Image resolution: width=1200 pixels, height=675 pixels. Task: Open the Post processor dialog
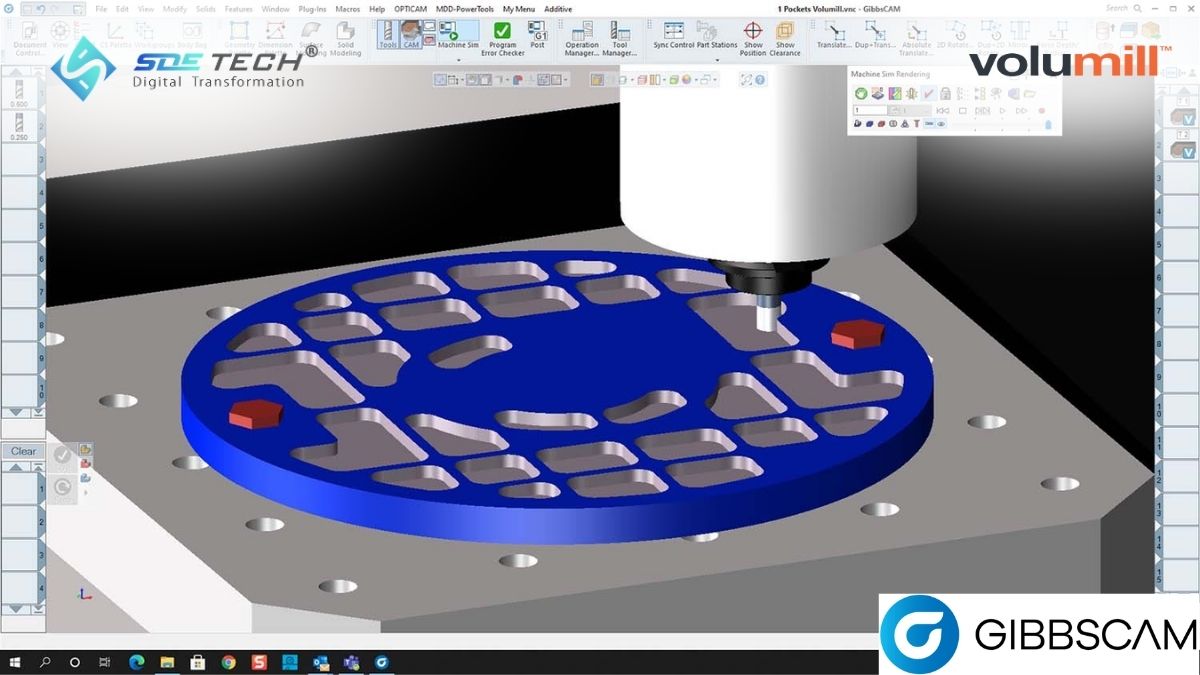[537, 35]
